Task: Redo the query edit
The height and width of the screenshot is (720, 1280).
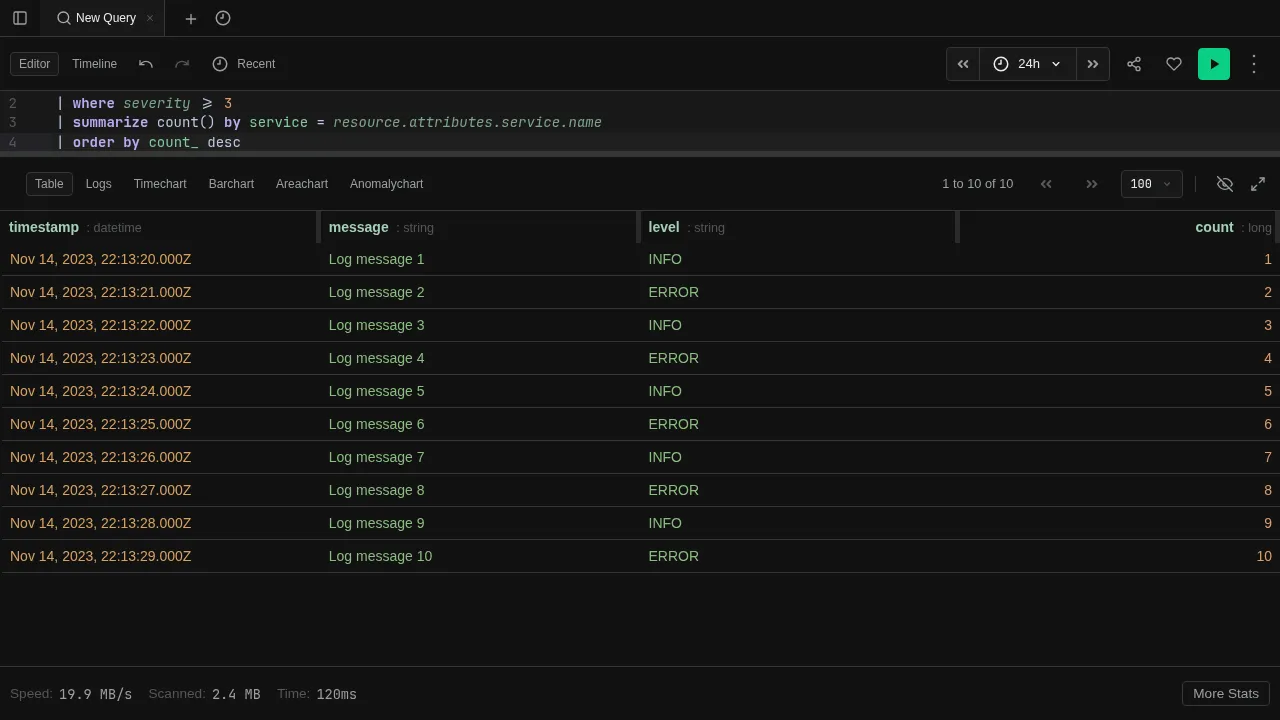Action: coord(182,64)
